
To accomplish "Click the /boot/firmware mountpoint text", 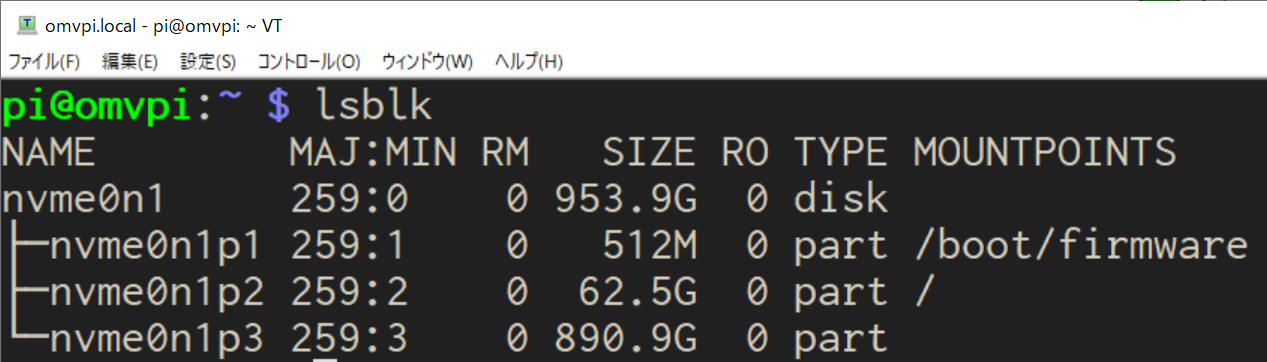I will [x=1081, y=246].
